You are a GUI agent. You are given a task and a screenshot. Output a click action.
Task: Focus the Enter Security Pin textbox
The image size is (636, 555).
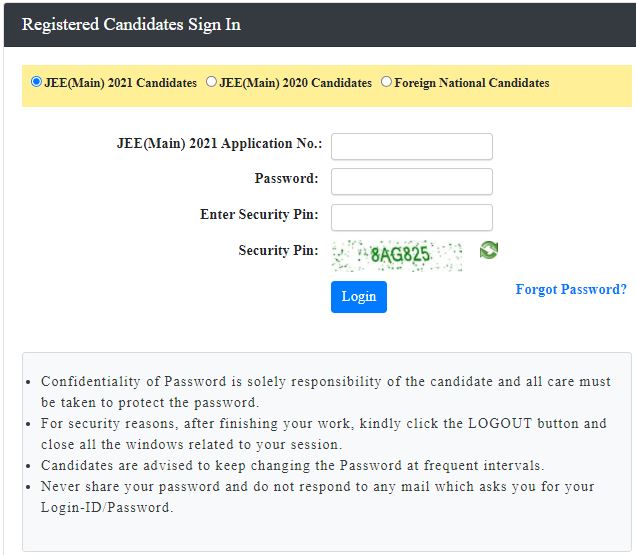coord(412,217)
